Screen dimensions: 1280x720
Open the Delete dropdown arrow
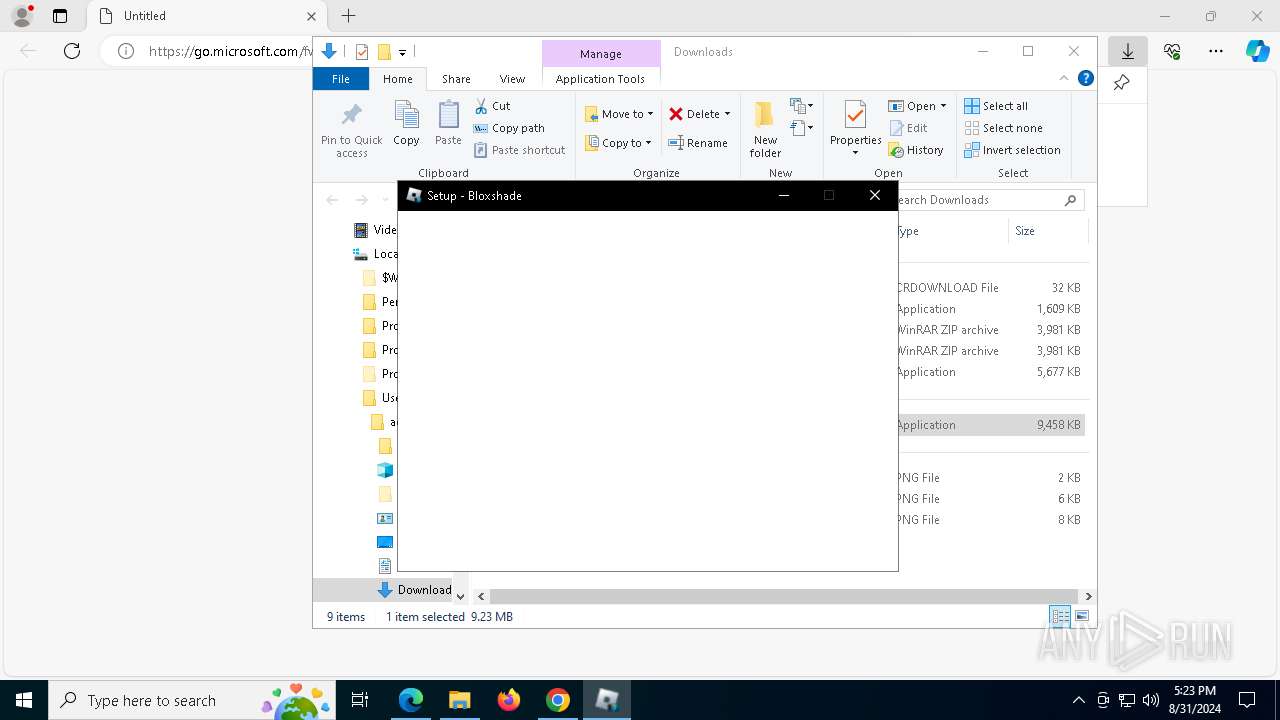pyautogui.click(x=727, y=114)
